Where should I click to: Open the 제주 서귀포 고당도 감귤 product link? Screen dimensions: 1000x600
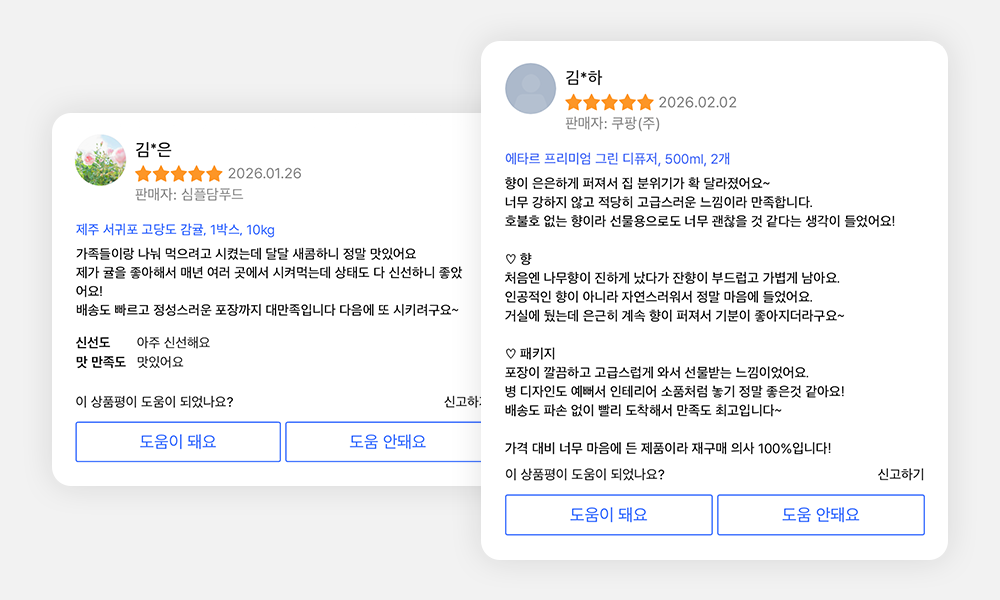pyautogui.click(x=175, y=229)
